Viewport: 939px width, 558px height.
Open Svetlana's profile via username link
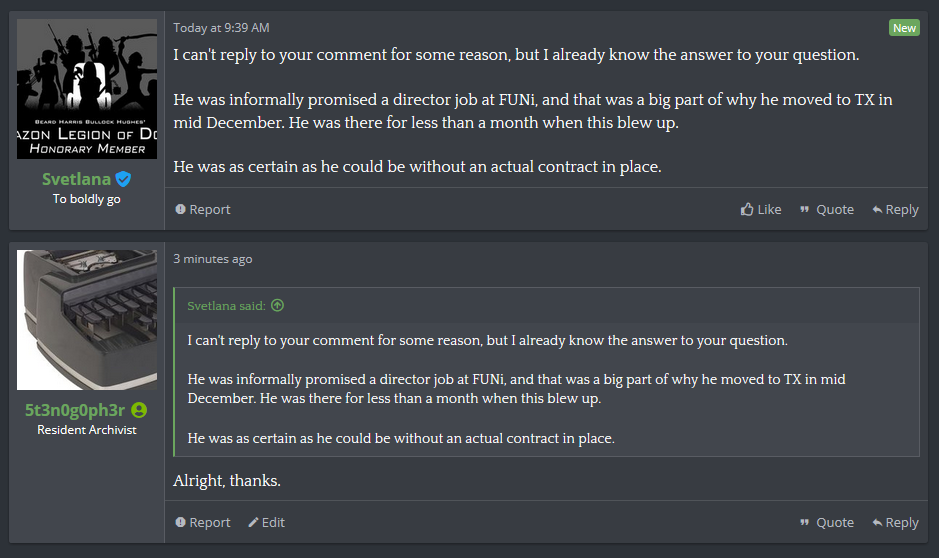tap(76, 179)
